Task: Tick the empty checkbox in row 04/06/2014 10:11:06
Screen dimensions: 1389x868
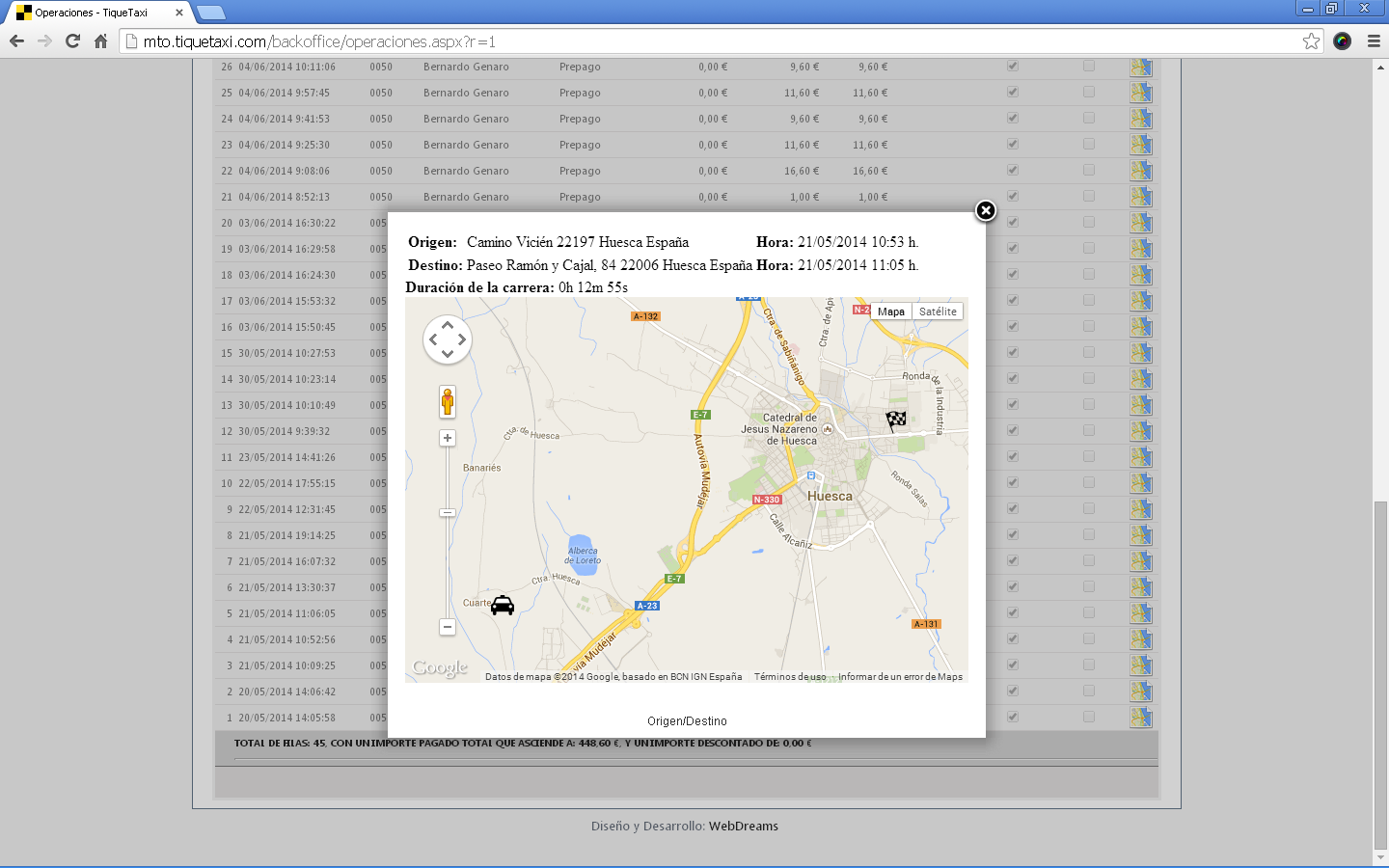Action: pos(1088,66)
